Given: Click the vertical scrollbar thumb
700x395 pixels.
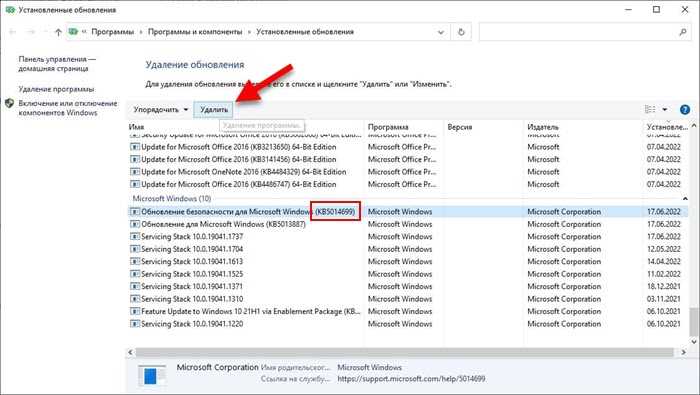Looking at the screenshot, I should pyautogui.click(x=694, y=321).
